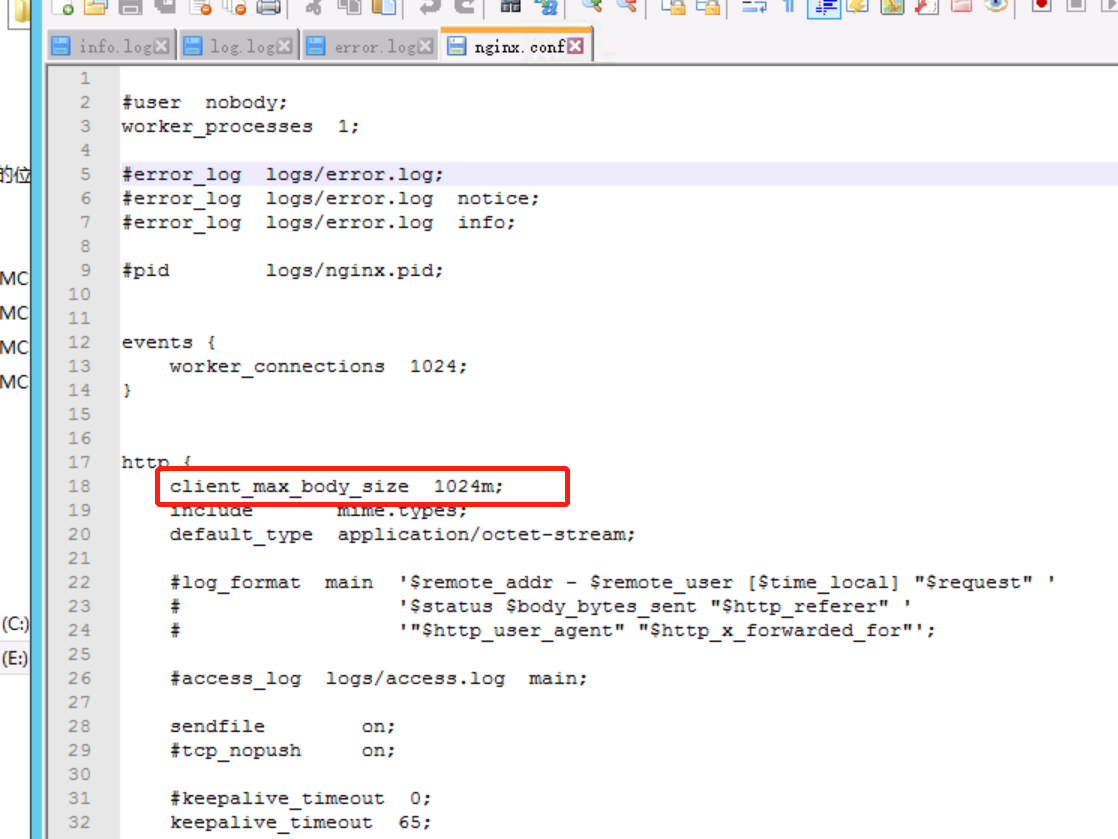This screenshot has height=839, width=1118.
Task: Click the Redo arrow icon
Action: [x=462, y=8]
